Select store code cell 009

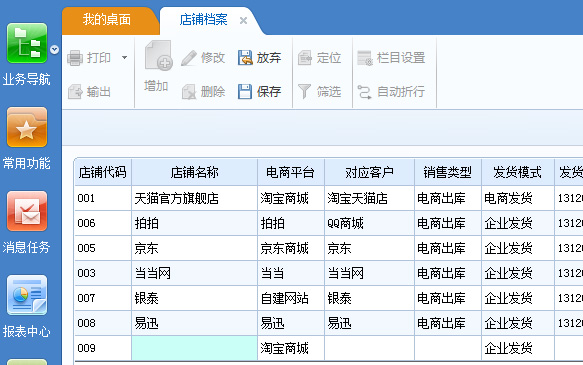(103, 348)
